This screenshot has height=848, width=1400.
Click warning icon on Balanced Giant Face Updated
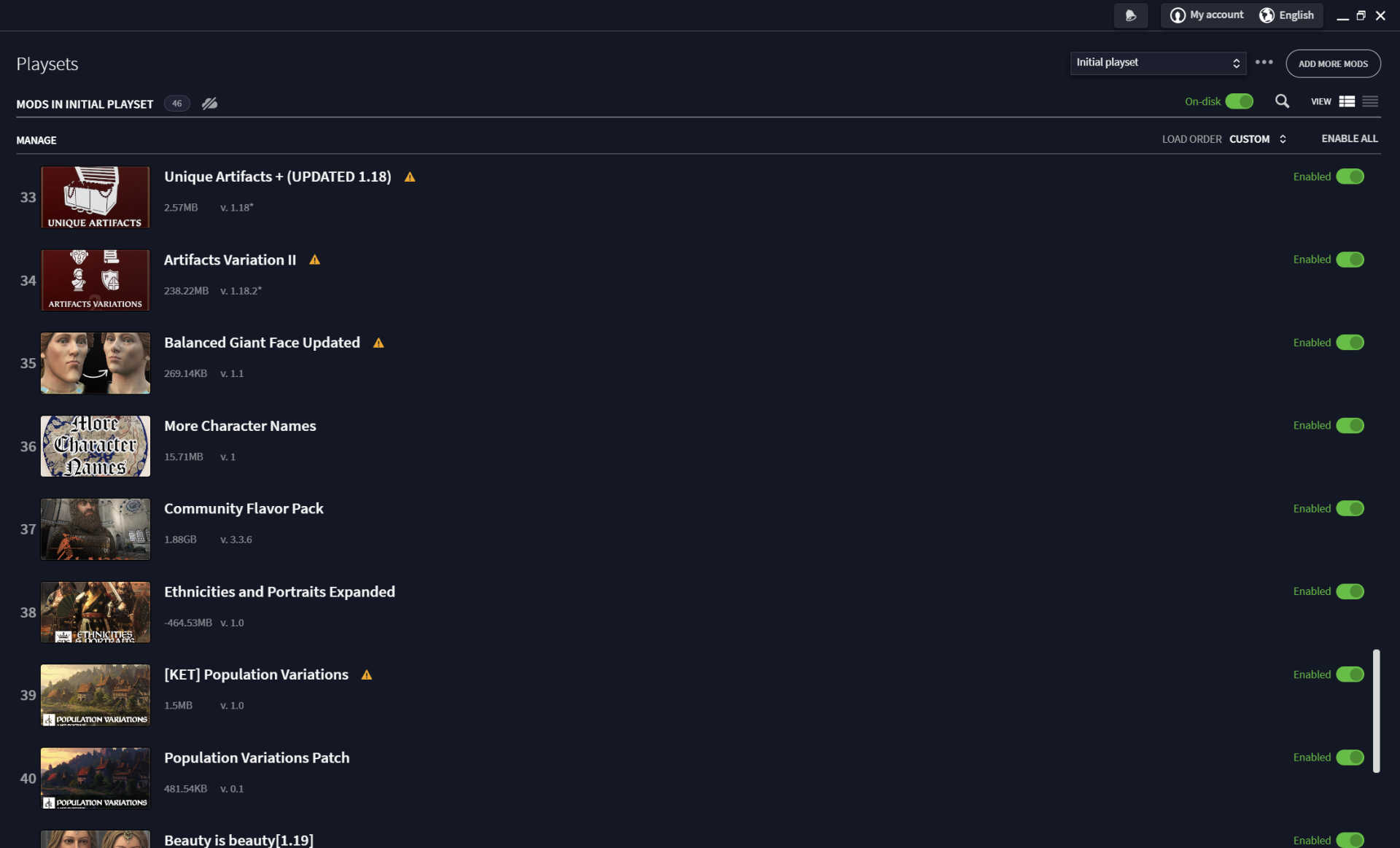378,343
